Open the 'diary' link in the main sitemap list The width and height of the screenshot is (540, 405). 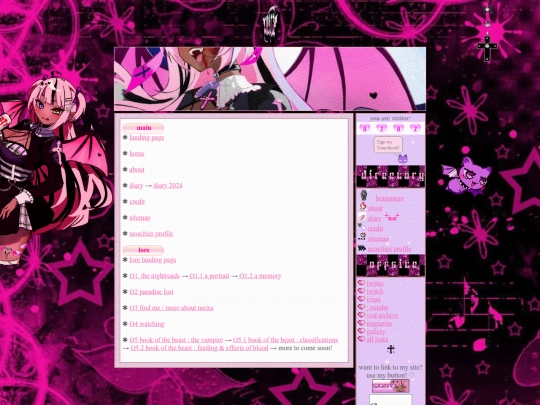click(x=136, y=186)
